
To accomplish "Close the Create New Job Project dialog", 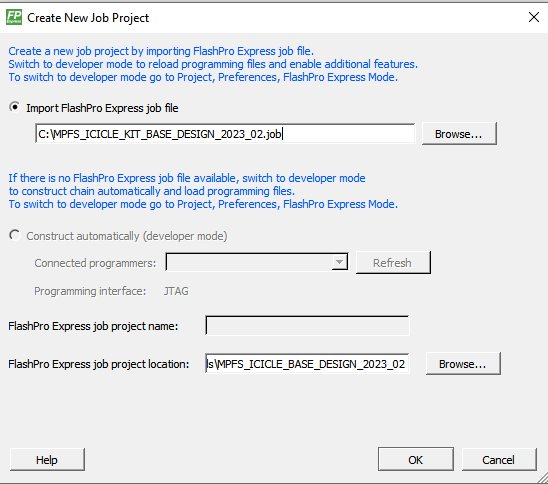I will pos(534,17).
